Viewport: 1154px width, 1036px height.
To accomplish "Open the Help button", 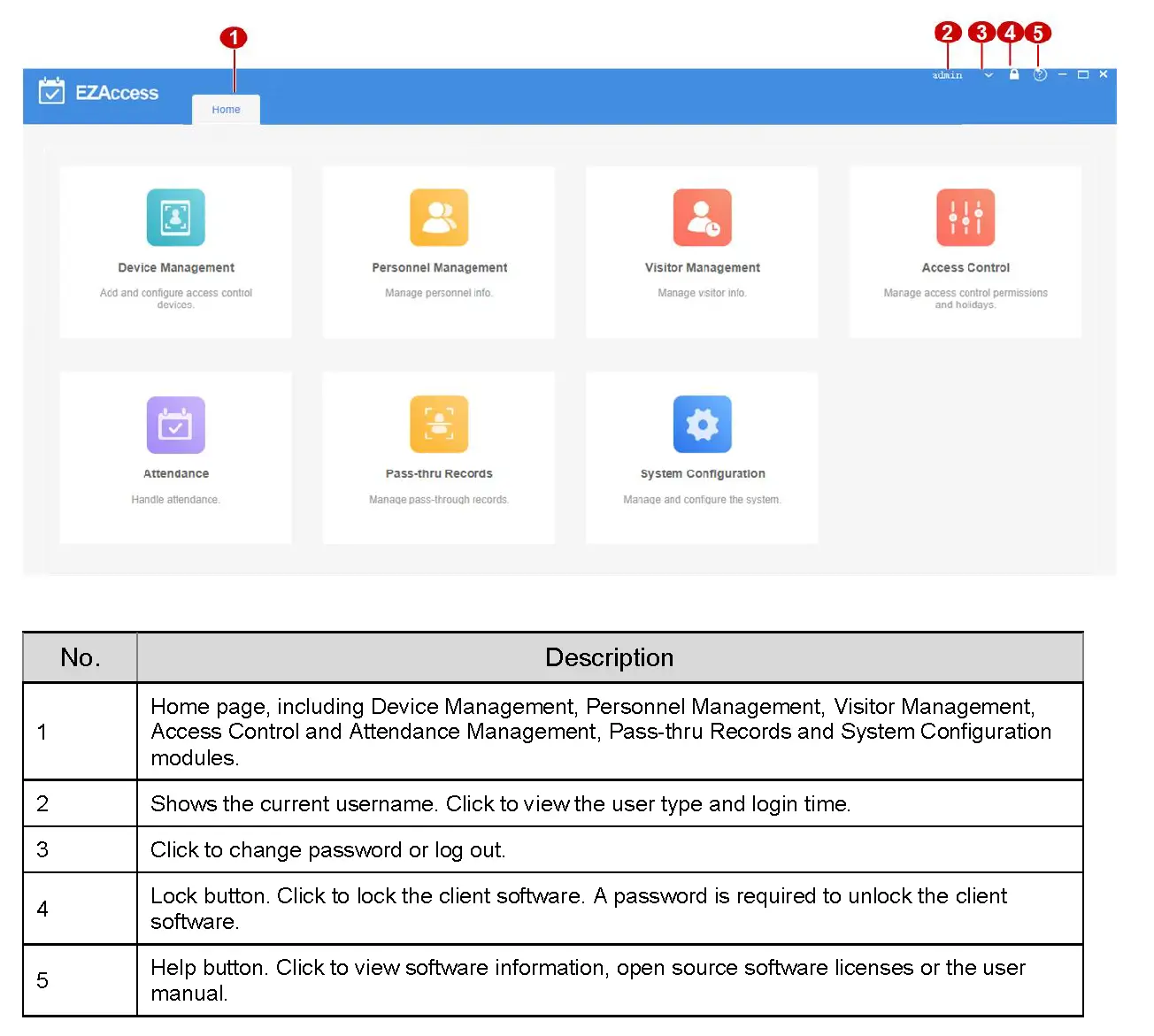I will 1040,74.
